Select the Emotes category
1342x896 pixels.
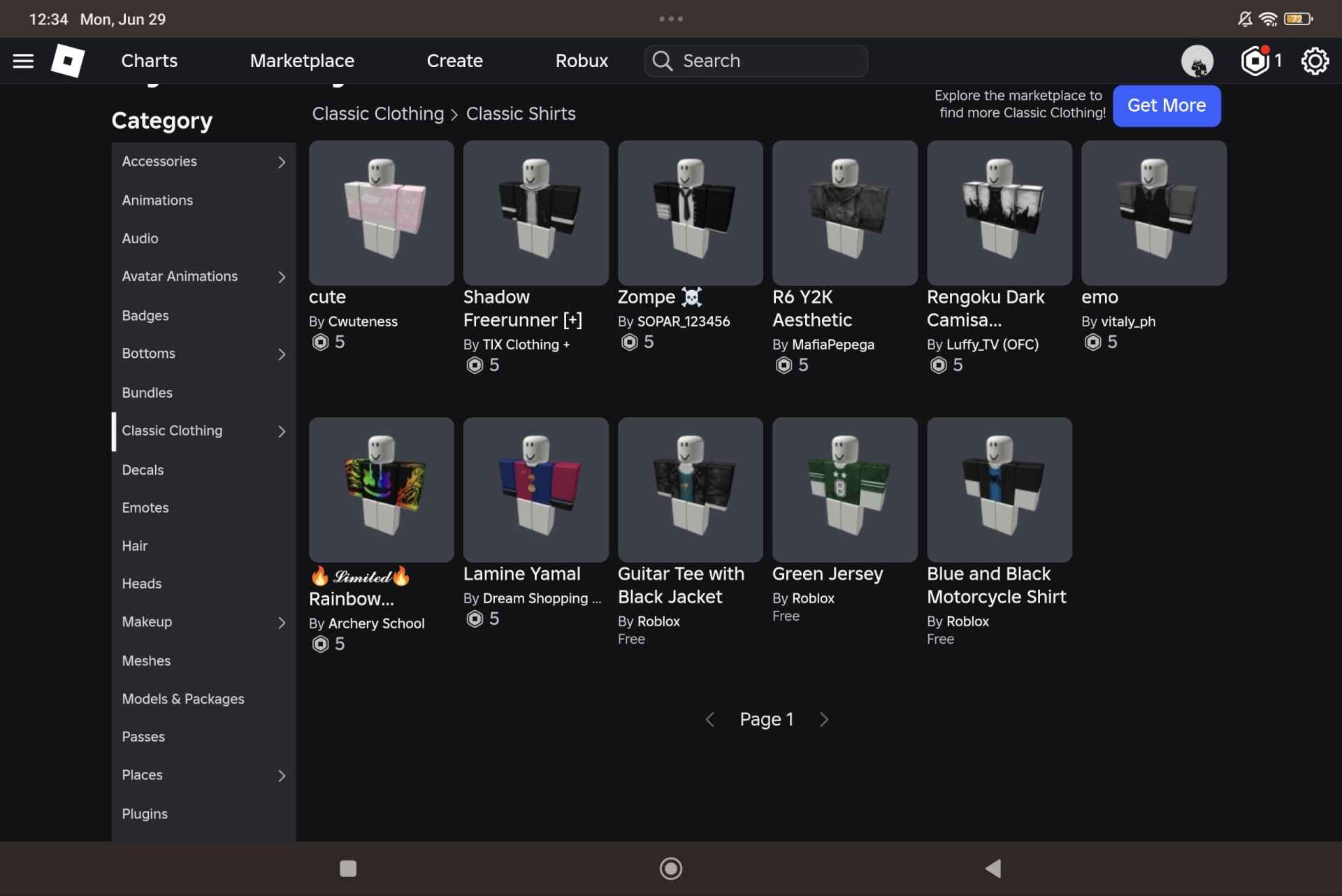tap(203, 508)
